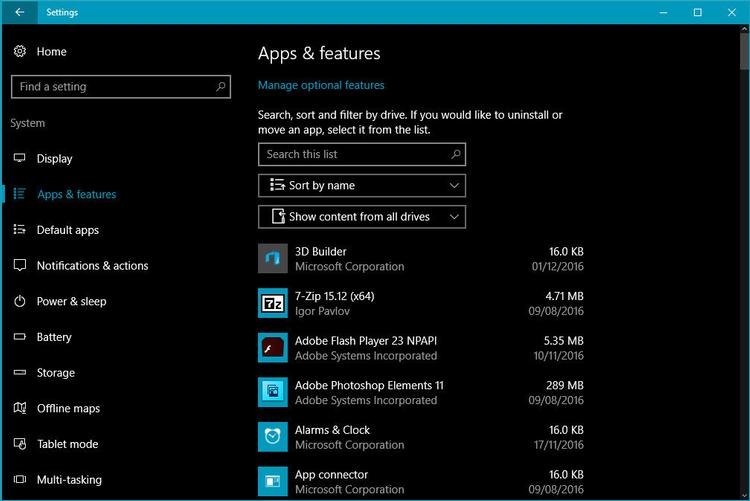750x501 pixels.
Task: Click the 17/11/2016 install date
Action: (x=559, y=445)
